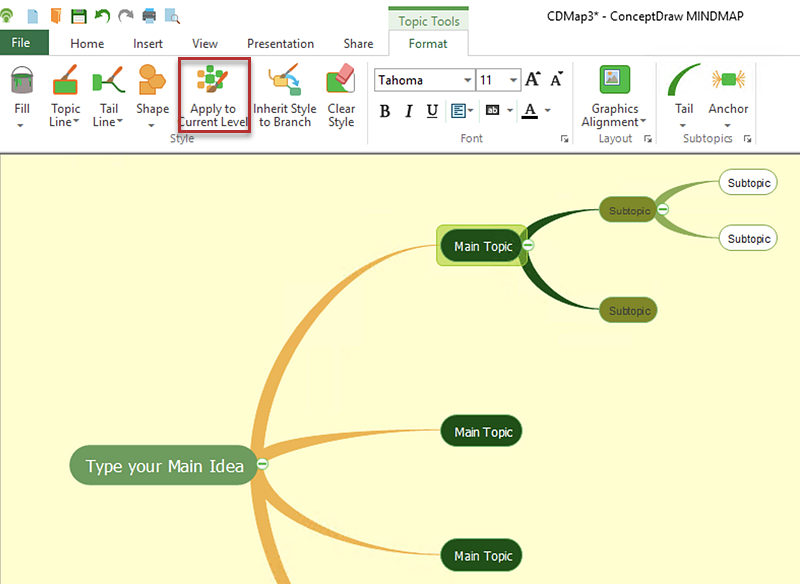Viewport: 800px width, 584px height.
Task: Print the mind map
Action: pyautogui.click(x=149, y=16)
